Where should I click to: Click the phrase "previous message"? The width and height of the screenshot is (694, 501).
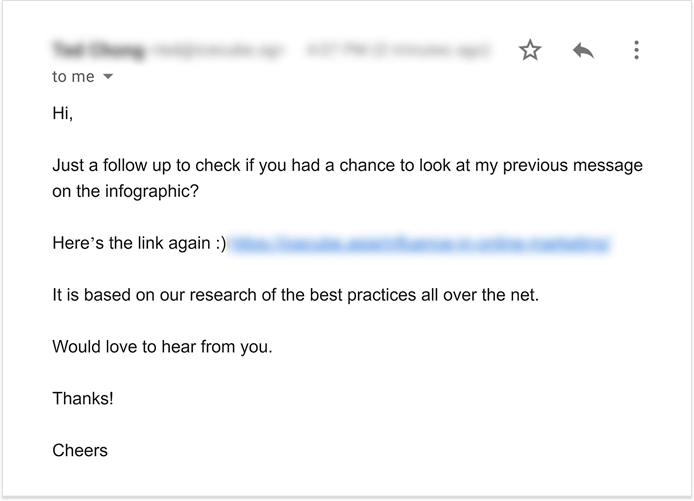click(x=573, y=166)
